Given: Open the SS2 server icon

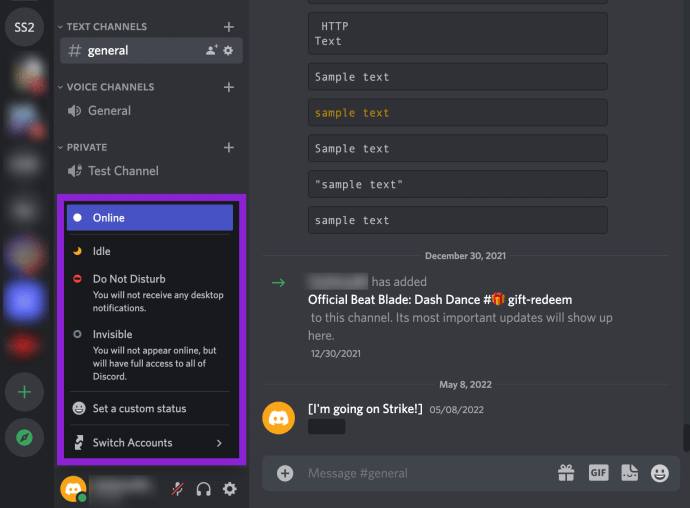Looking at the screenshot, I should coord(24,27).
